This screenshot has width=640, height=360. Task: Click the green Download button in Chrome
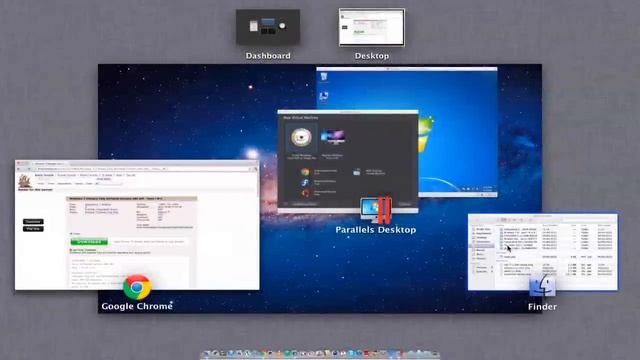89,242
